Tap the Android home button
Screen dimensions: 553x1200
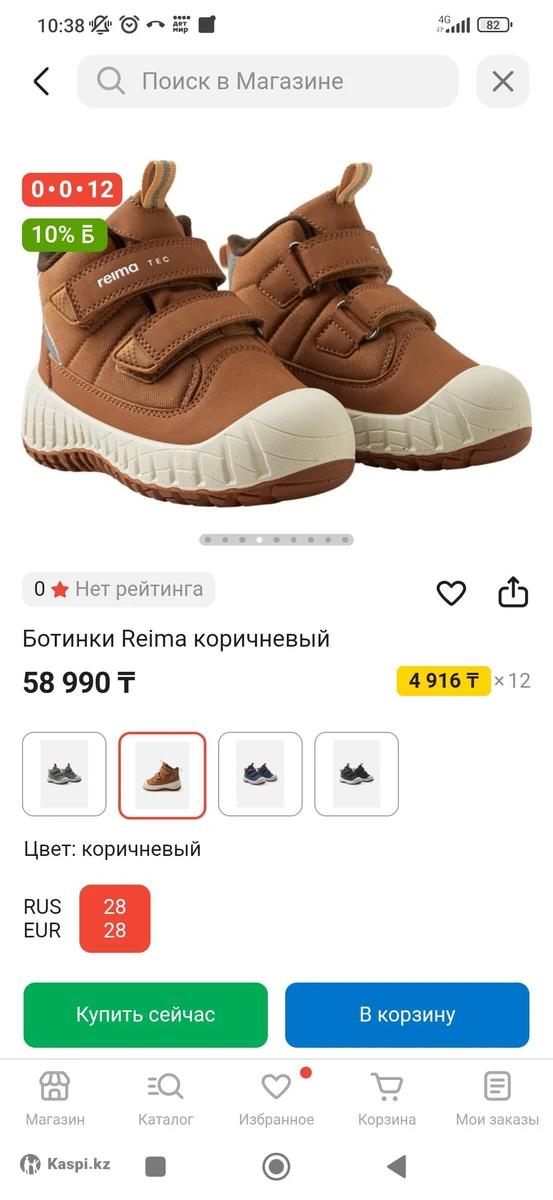[276, 1166]
